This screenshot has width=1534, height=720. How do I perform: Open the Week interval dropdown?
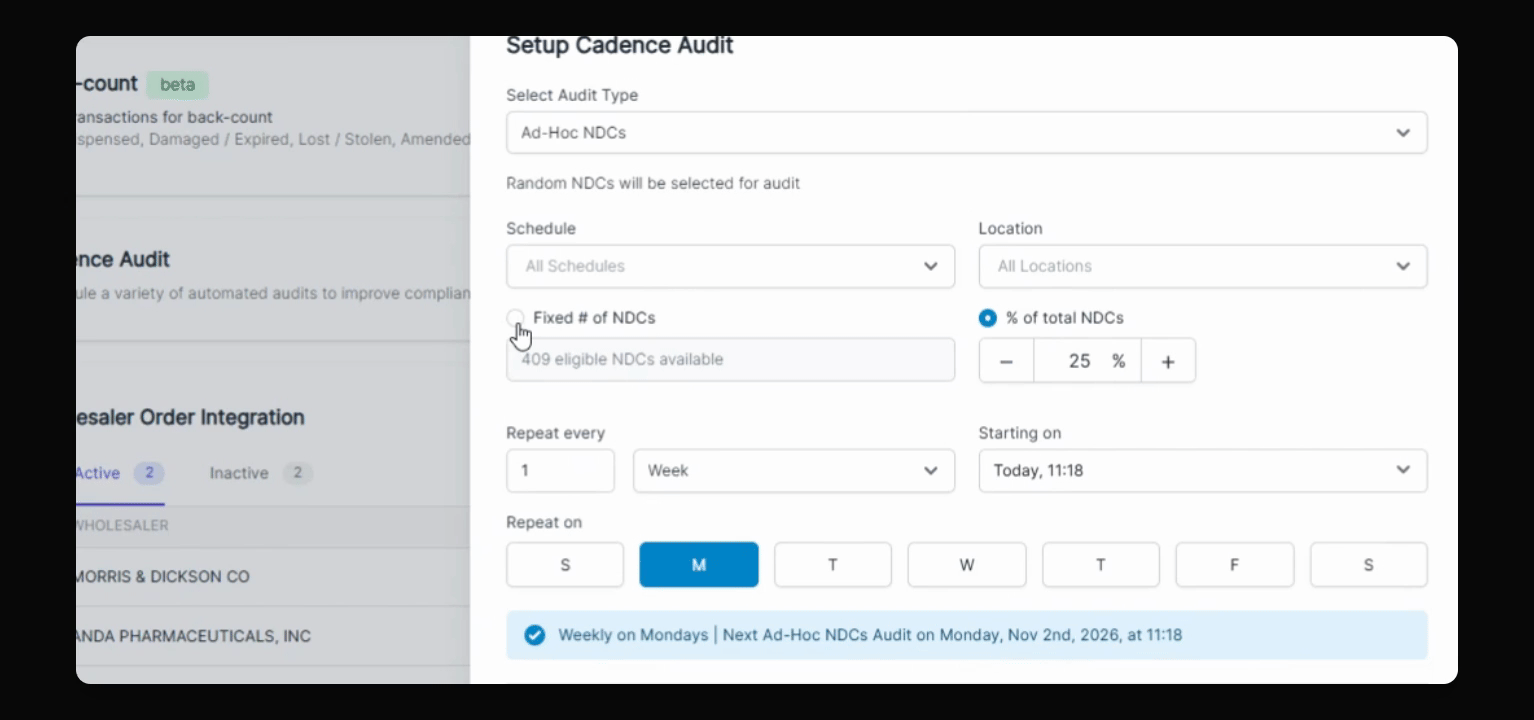[794, 470]
